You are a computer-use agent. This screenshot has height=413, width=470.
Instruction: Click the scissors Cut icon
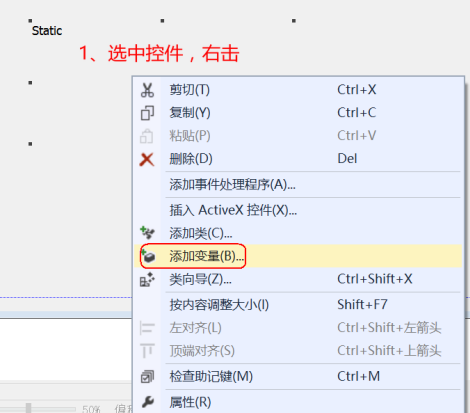(x=147, y=90)
